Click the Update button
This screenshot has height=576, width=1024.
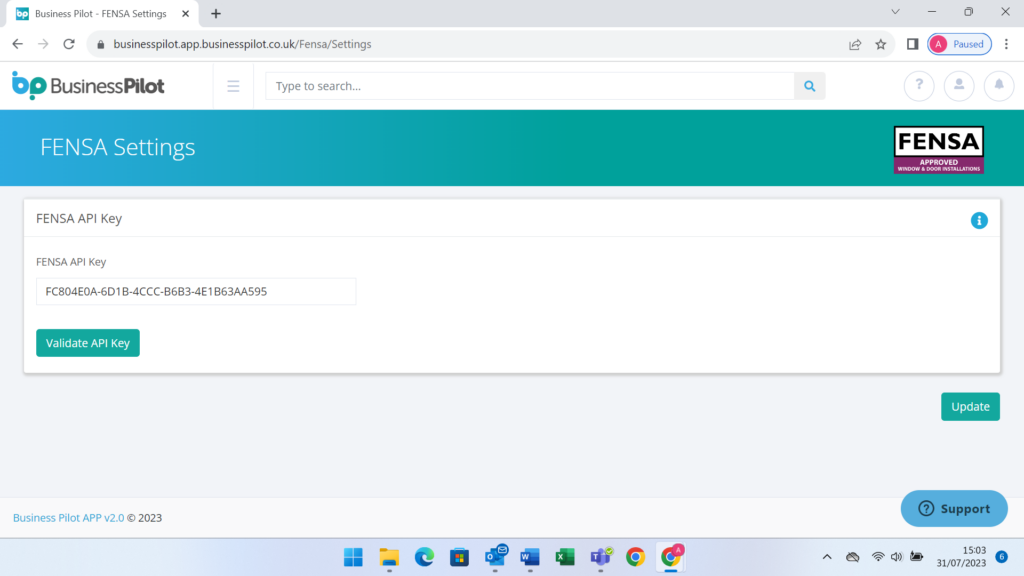(970, 406)
